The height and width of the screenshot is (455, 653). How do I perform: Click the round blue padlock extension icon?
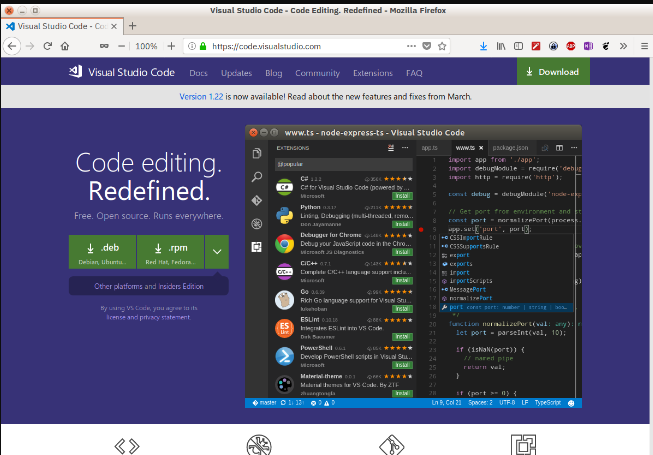click(x=553, y=46)
